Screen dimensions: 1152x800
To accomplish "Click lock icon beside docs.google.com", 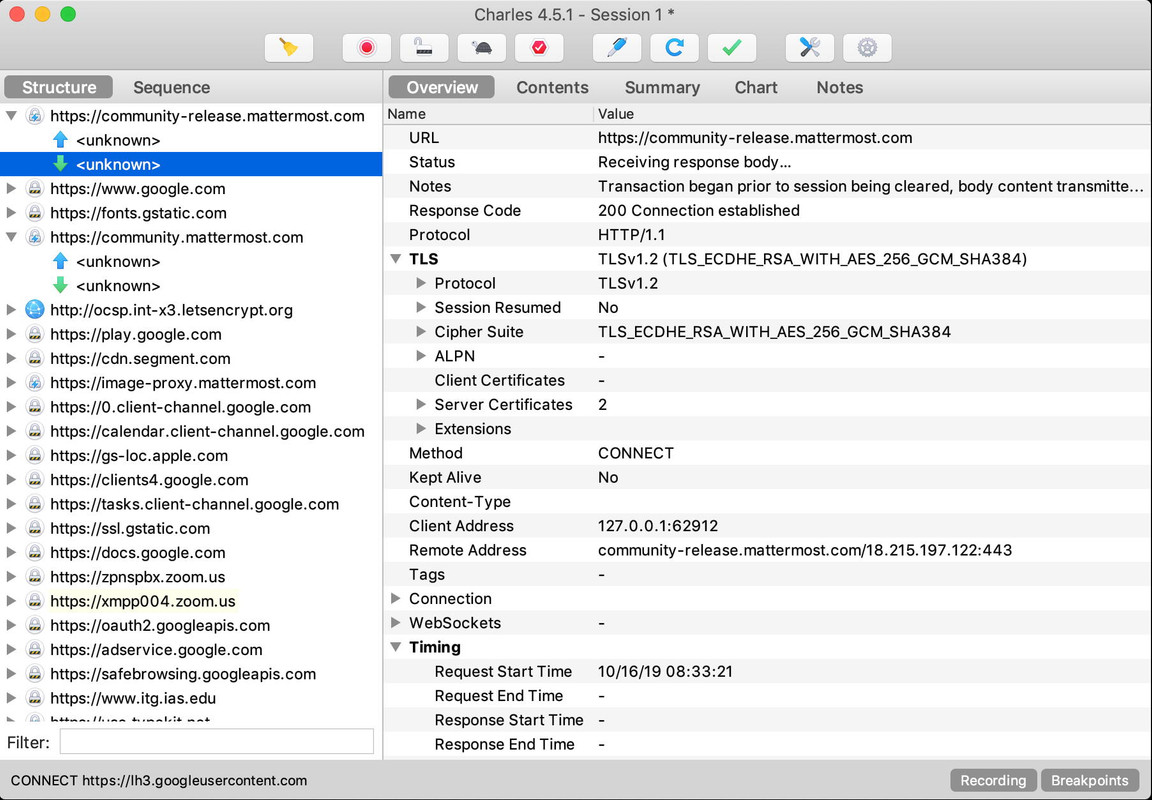I will point(35,552).
